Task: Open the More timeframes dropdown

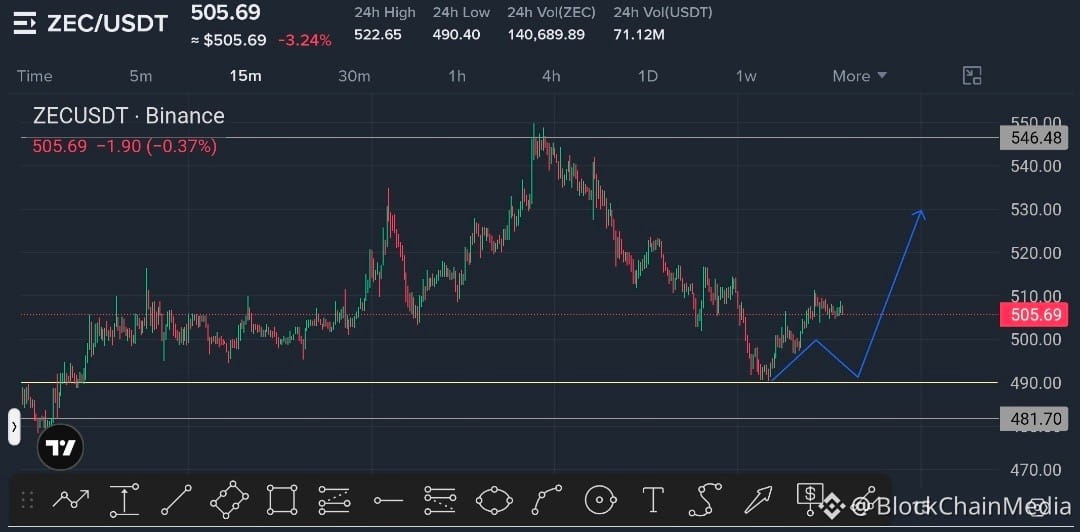Action: pos(860,76)
